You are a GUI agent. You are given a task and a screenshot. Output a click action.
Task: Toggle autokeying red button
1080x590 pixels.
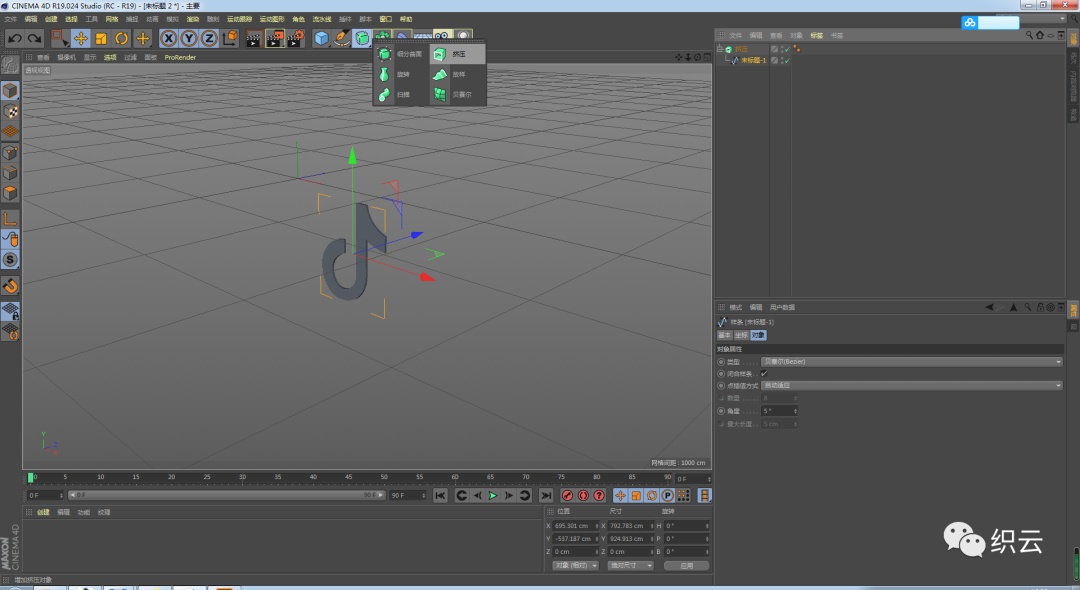click(x=583, y=495)
